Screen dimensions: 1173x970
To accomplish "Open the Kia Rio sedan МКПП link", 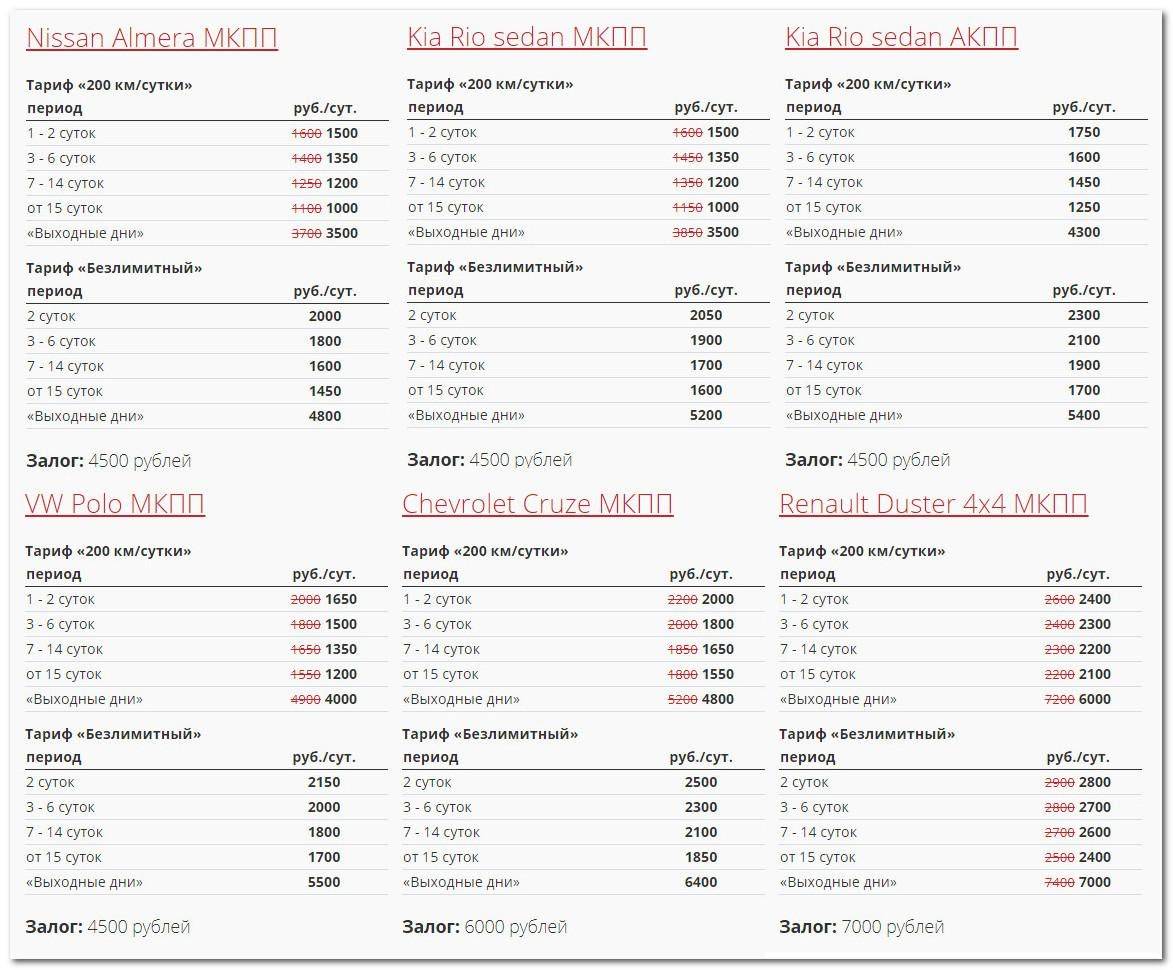I will pos(526,37).
